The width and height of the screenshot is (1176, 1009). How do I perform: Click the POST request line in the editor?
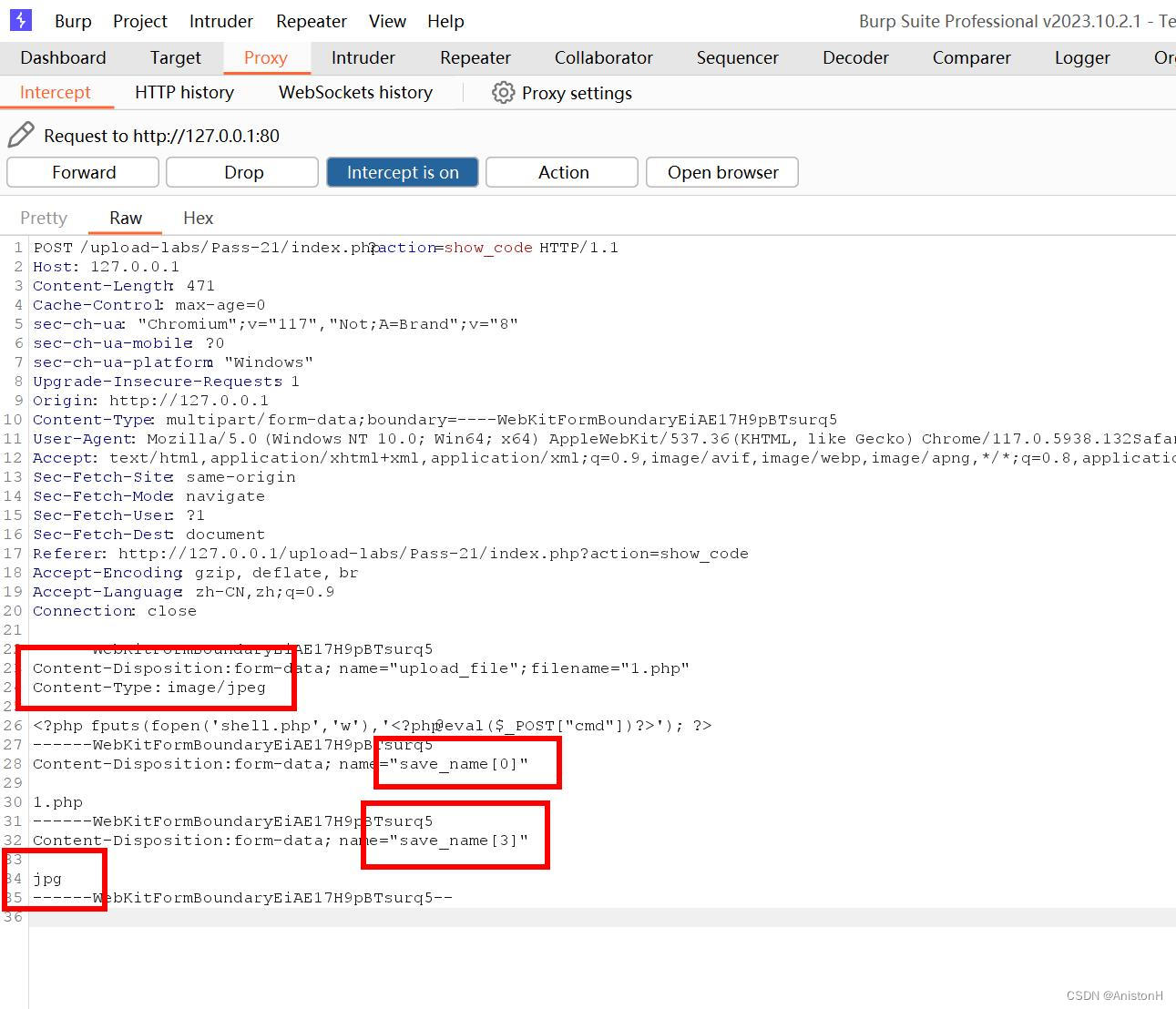click(x=326, y=248)
